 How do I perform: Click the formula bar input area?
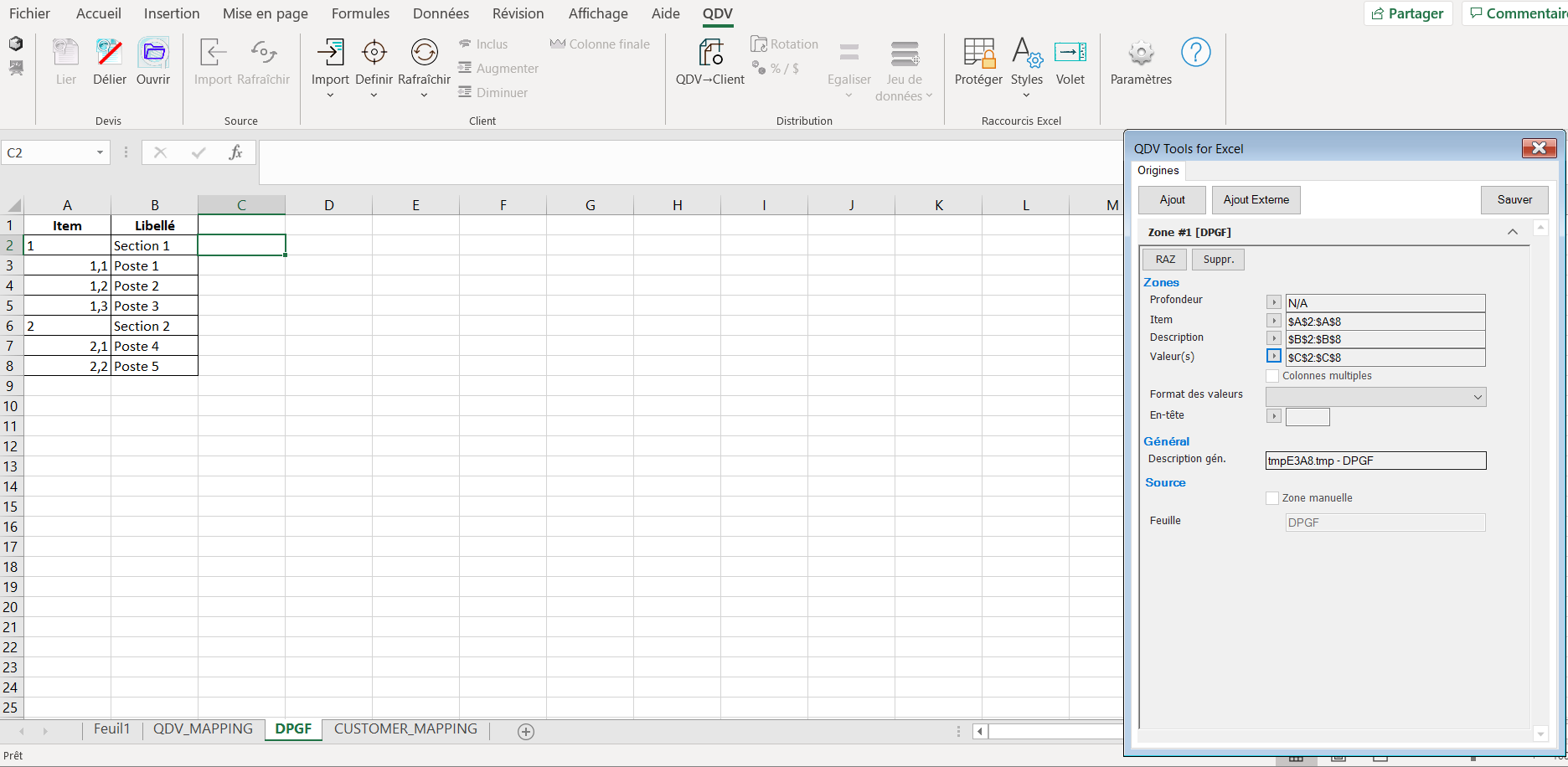[691, 162]
